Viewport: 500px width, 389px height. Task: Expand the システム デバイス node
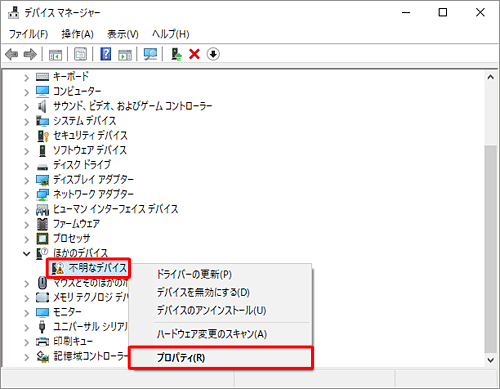(27, 122)
